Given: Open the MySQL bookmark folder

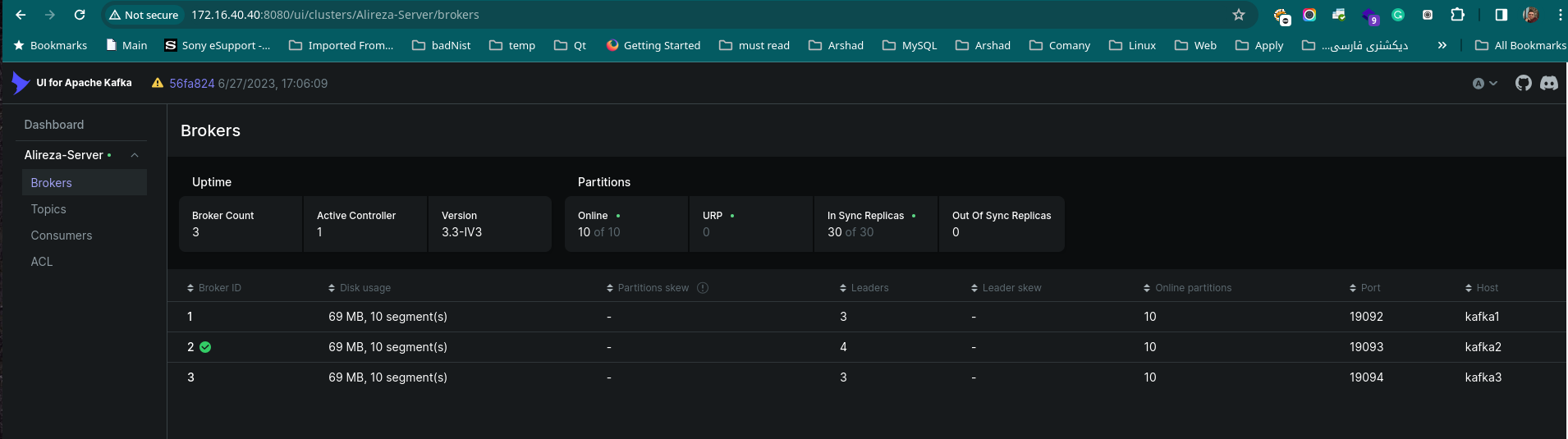Looking at the screenshot, I should pyautogui.click(x=910, y=45).
